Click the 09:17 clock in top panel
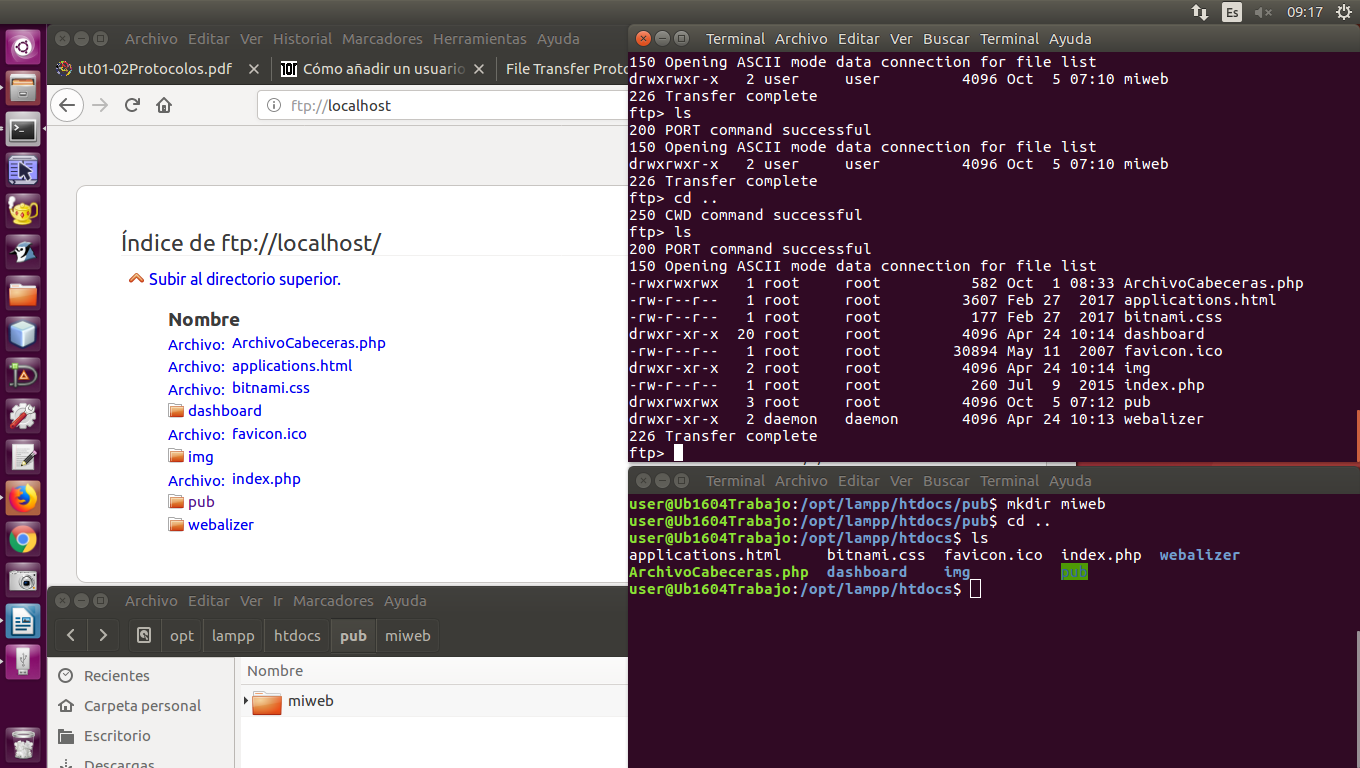 click(x=1305, y=12)
